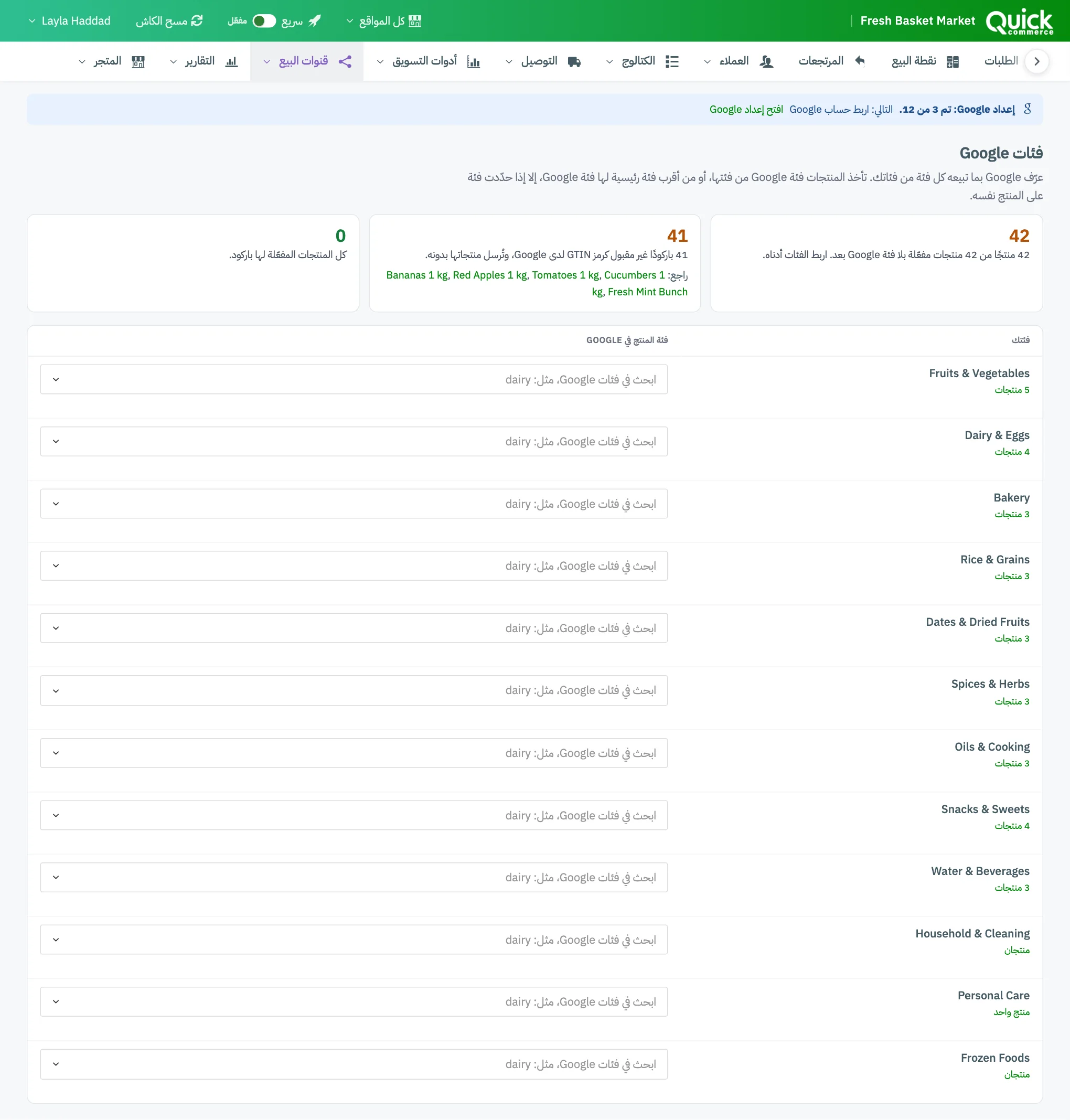This screenshot has width=1070, height=1120.
Task: Click the refresh icon for مسح الكاش
Action: coord(197,20)
